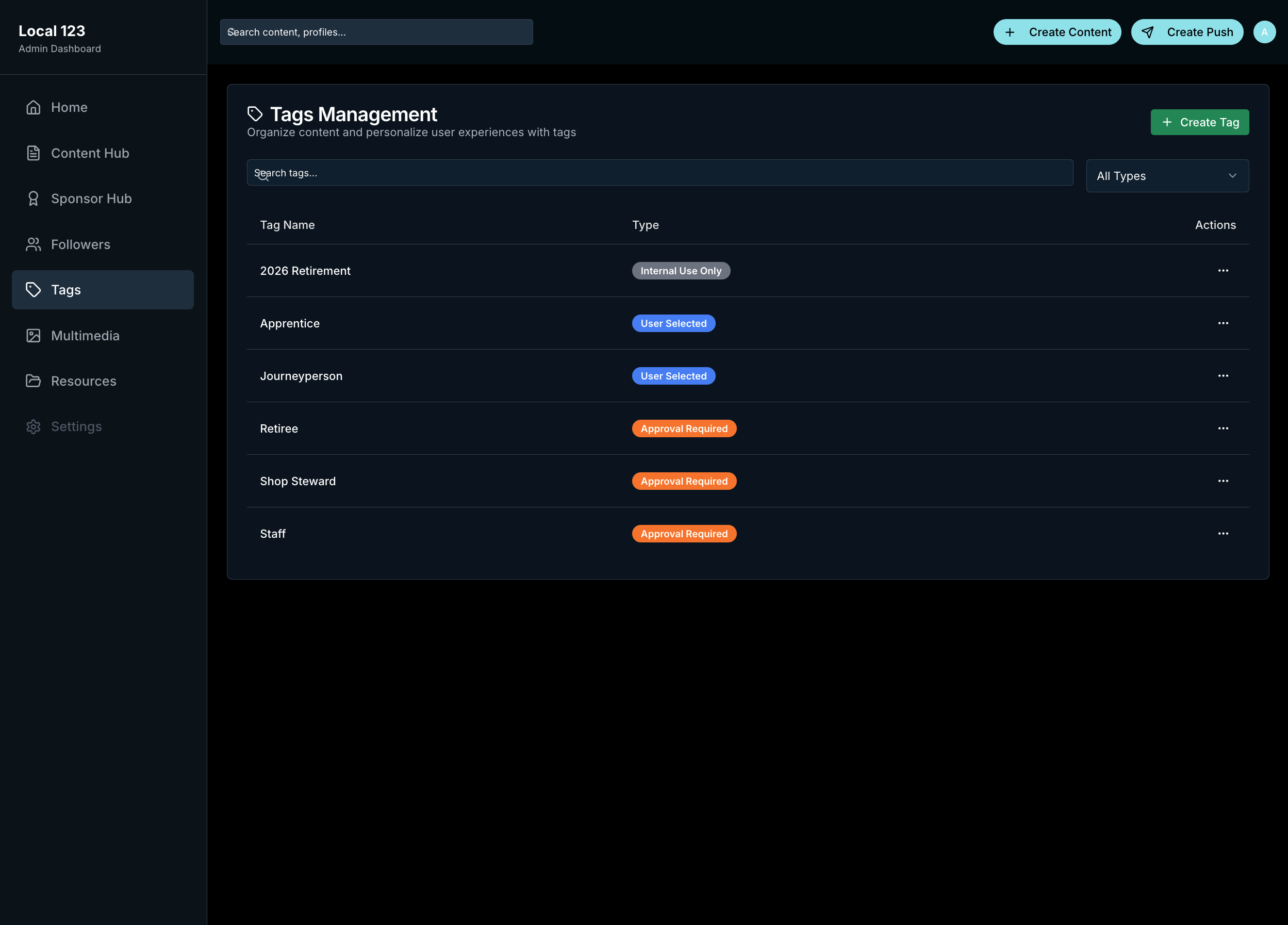Click the Tag Name column header
This screenshot has height=925, width=1288.
pos(287,225)
